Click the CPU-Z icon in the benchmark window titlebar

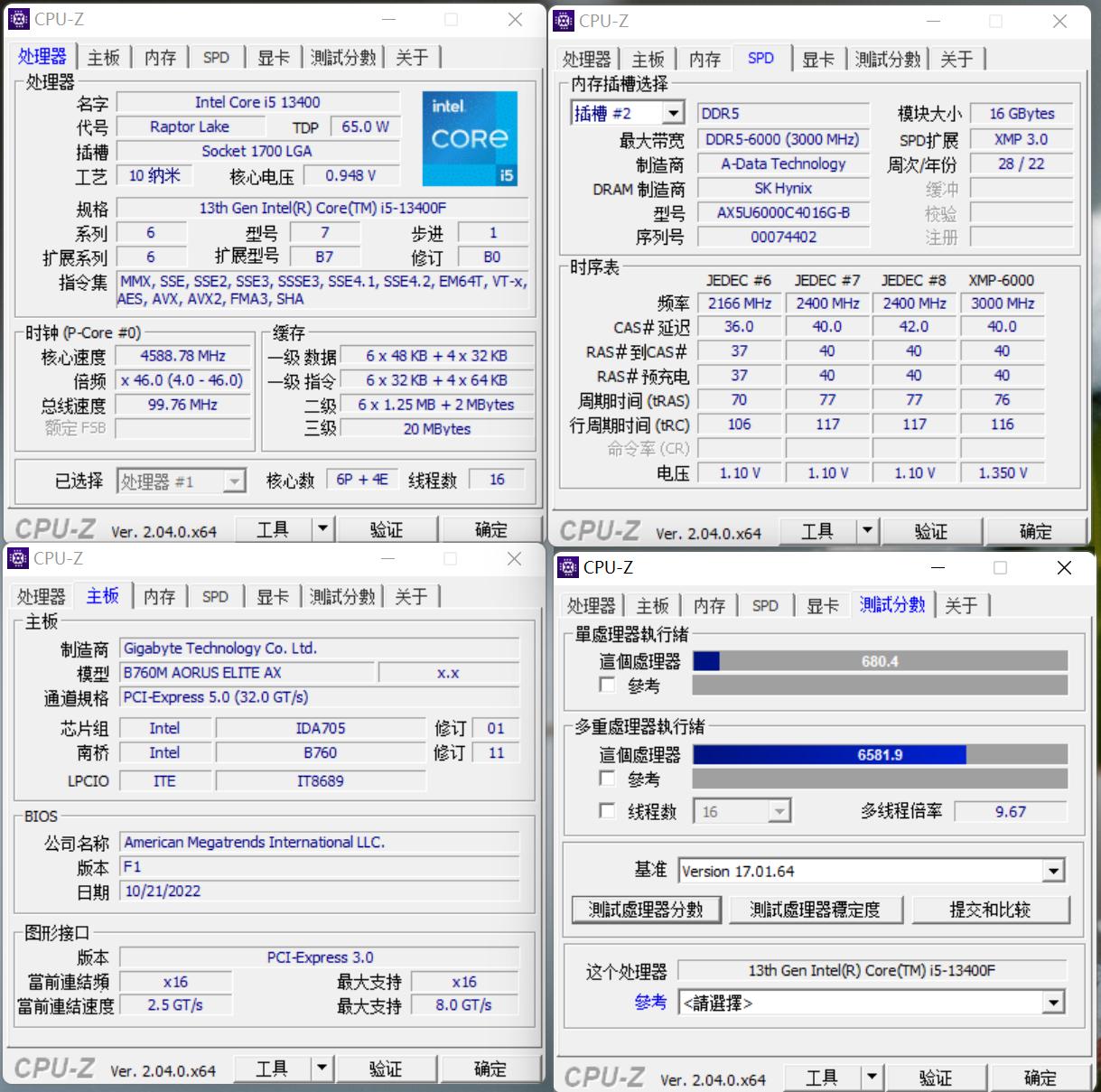(569, 567)
